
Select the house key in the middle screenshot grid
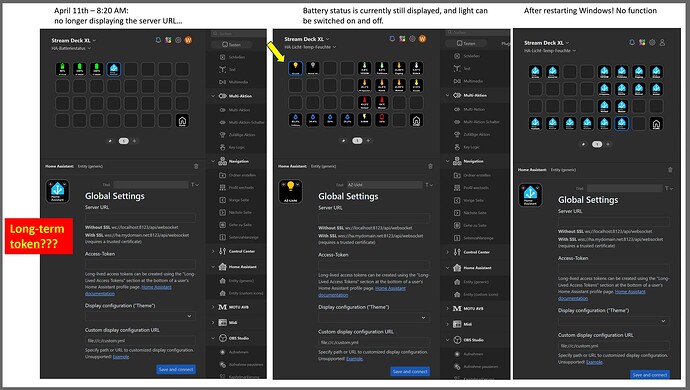point(416,120)
